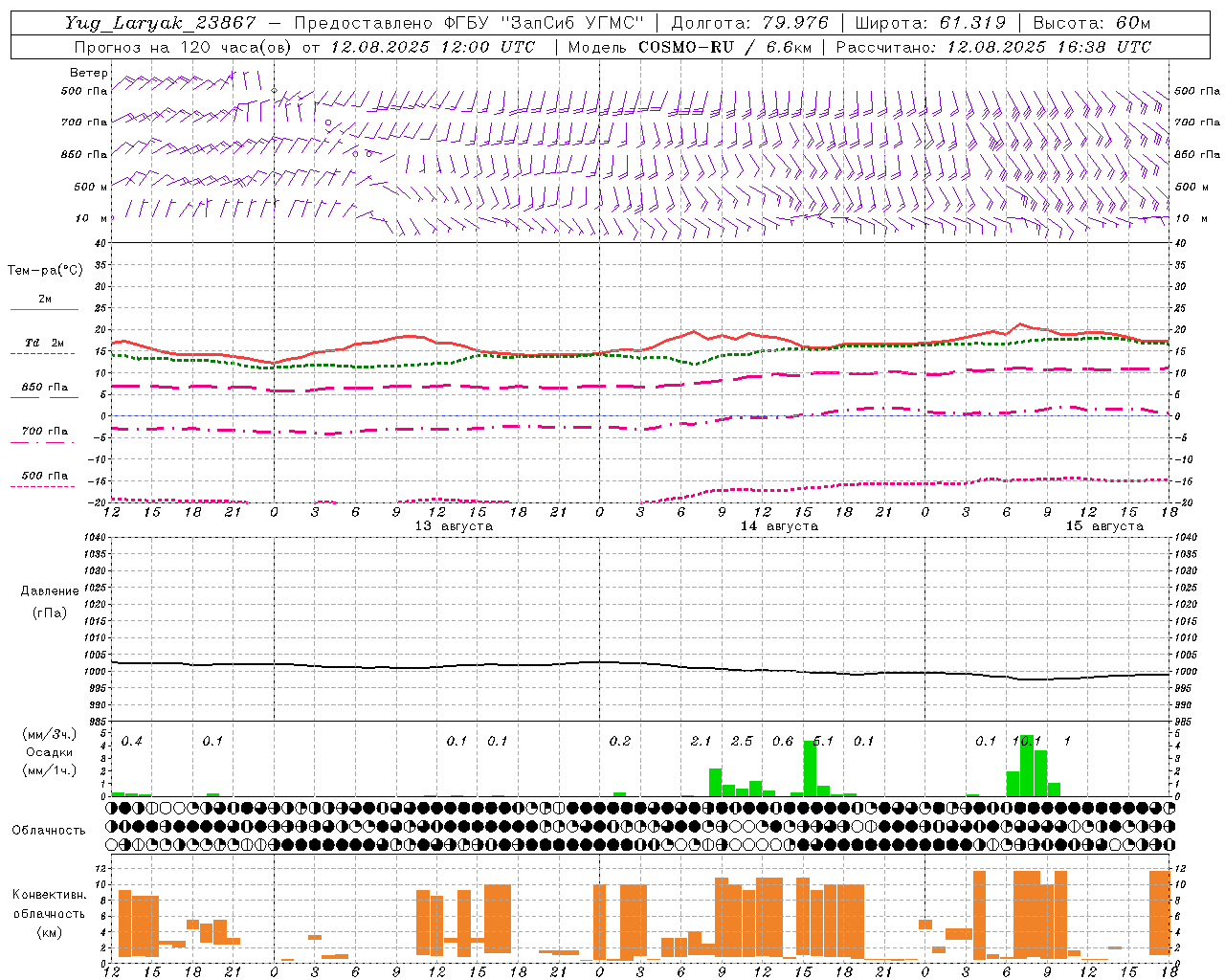Click the 2.5 precipitation value
Screen dimensions: 1225x980
pos(742,741)
